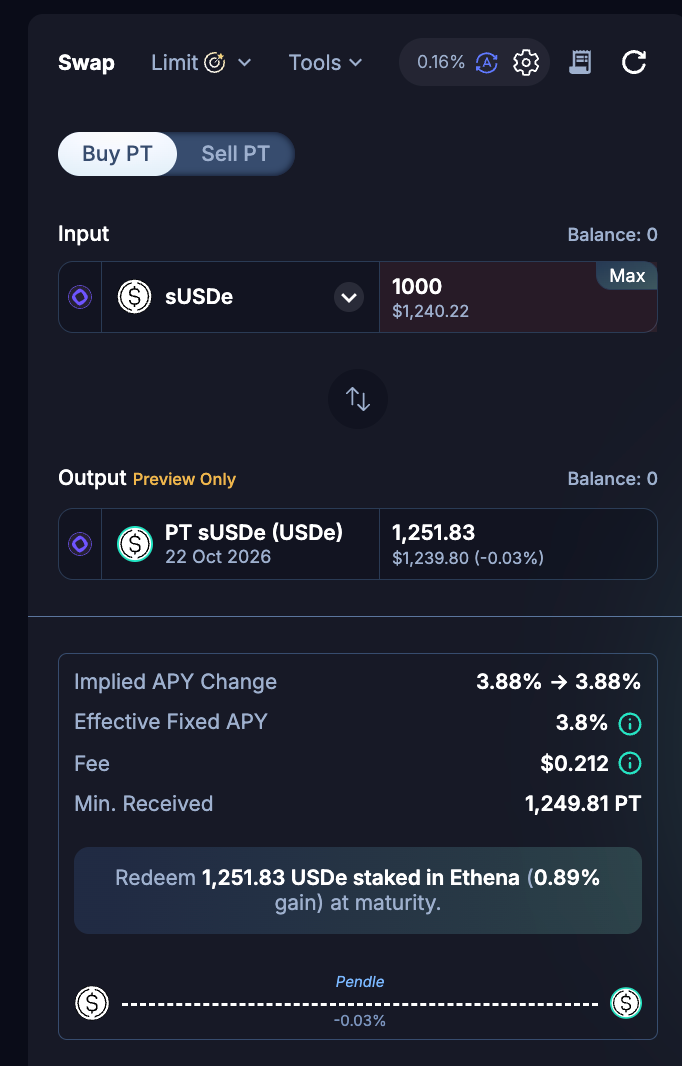Click the Max button in input
The height and width of the screenshot is (1066, 682).
tap(627, 276)
